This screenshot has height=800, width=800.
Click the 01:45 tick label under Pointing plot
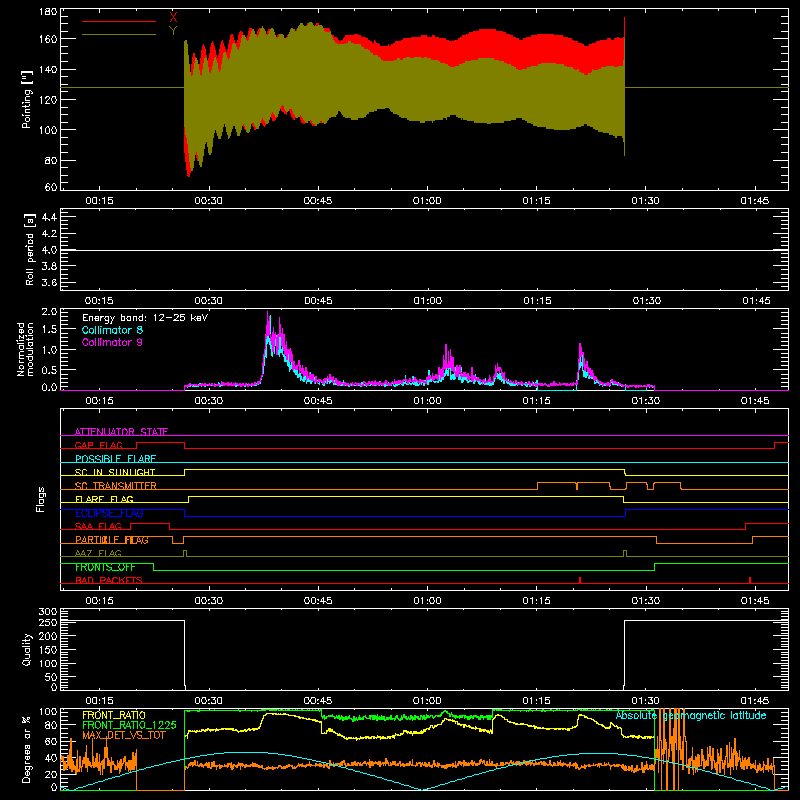click(x=755, y=201)
